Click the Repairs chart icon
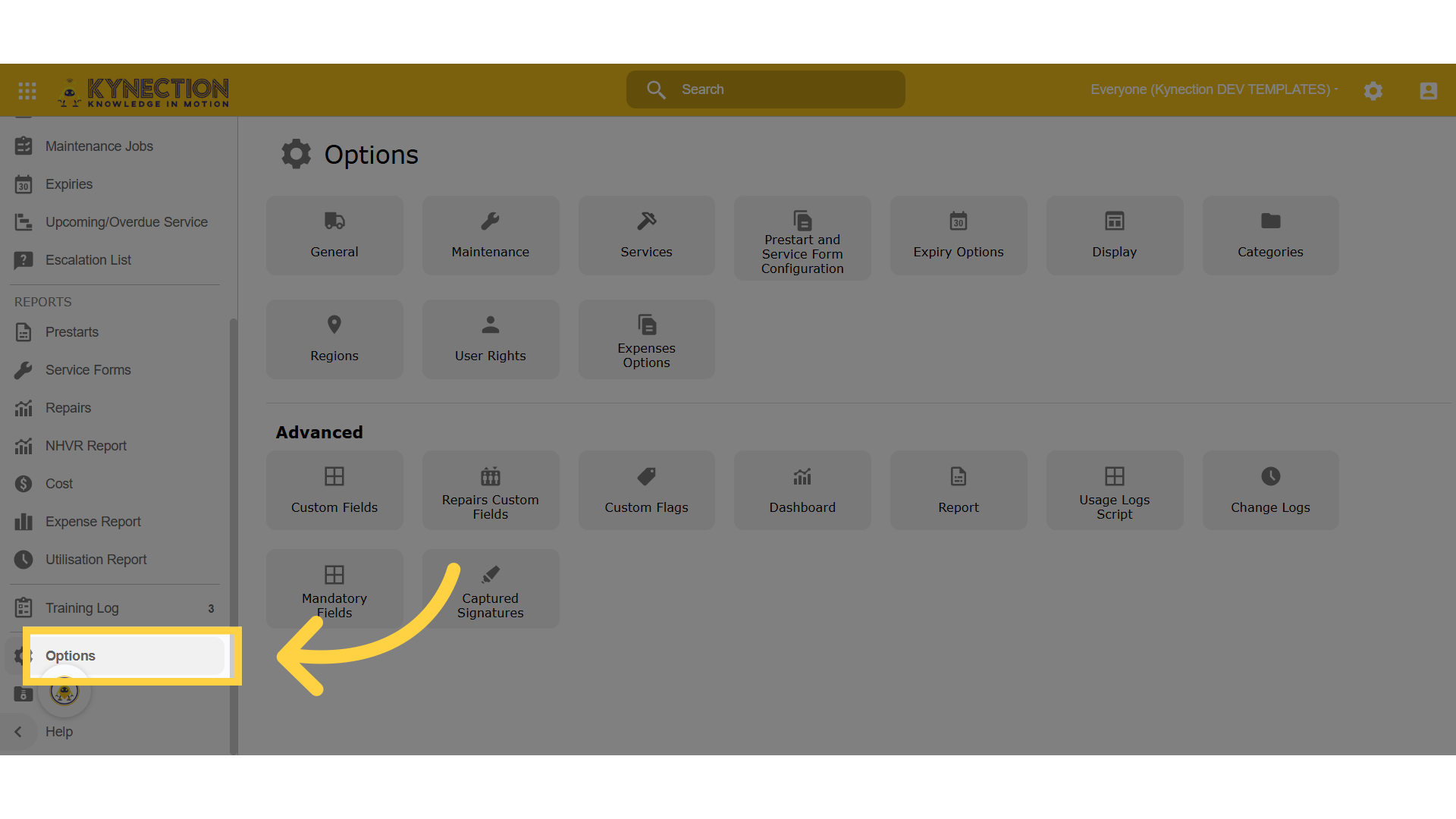1456x819 pixels. (x=24, y=408)
